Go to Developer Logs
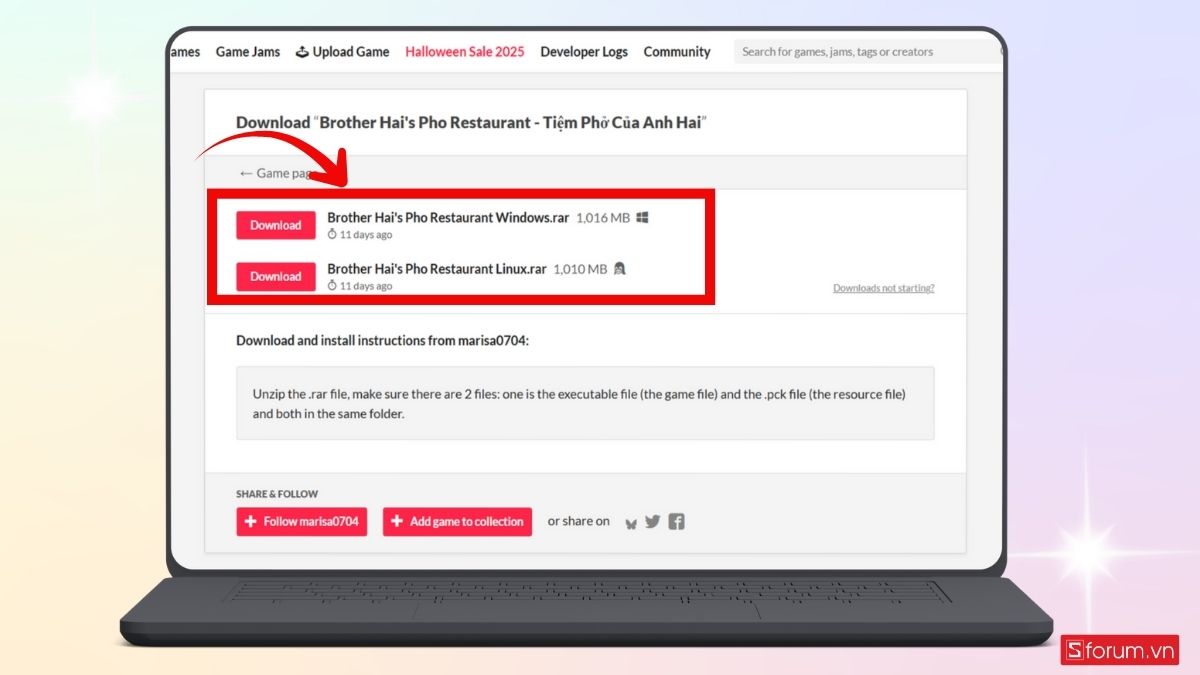1200x675 pixels. coord(584,52)
